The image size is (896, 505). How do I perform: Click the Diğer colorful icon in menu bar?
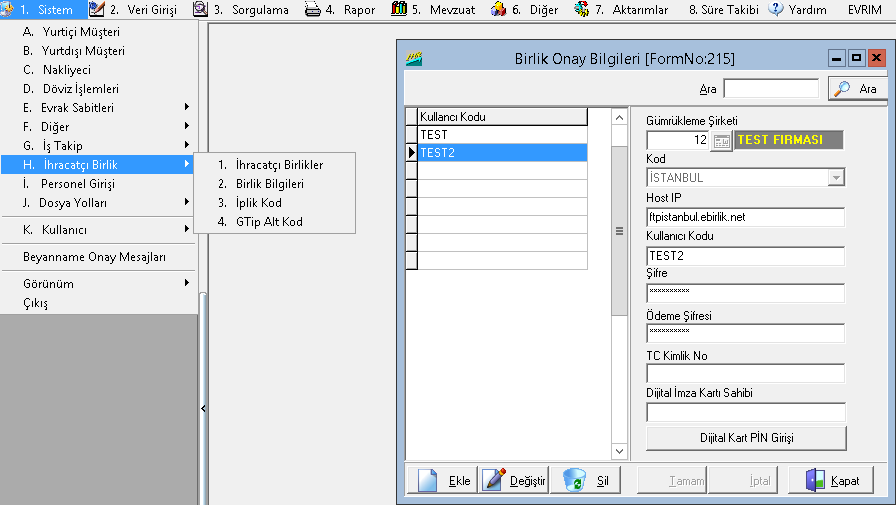click(x=498, y=9)
